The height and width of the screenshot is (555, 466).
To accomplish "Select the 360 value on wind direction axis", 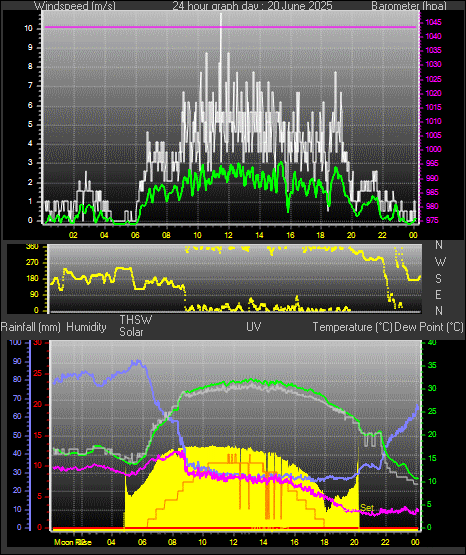I will pyautogui.click(x=32, y=247).
